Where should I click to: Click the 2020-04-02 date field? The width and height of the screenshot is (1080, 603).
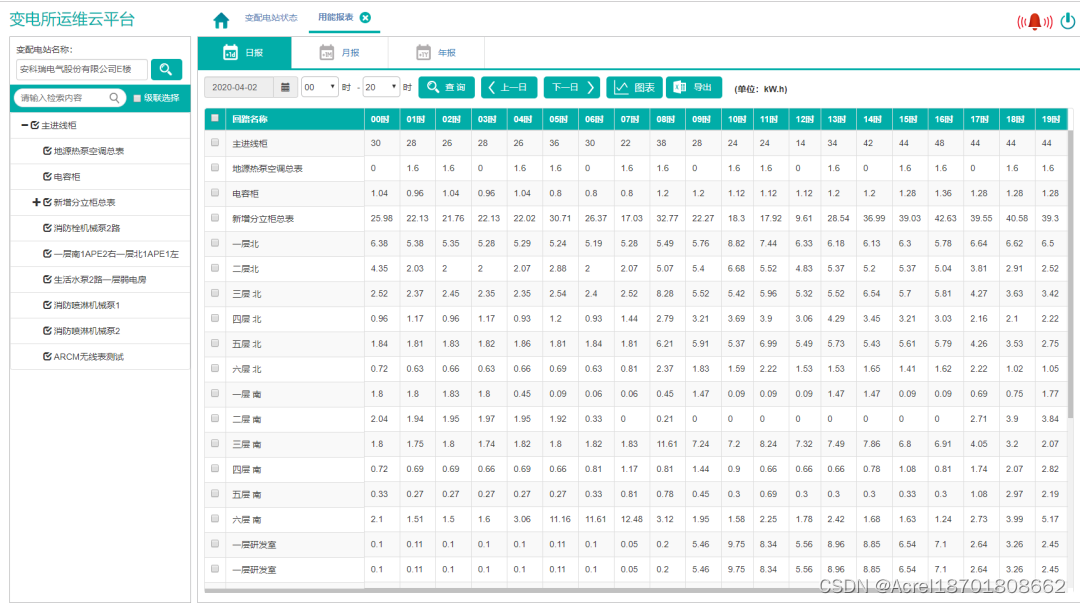pyautogui.click(x=239, y=88)
